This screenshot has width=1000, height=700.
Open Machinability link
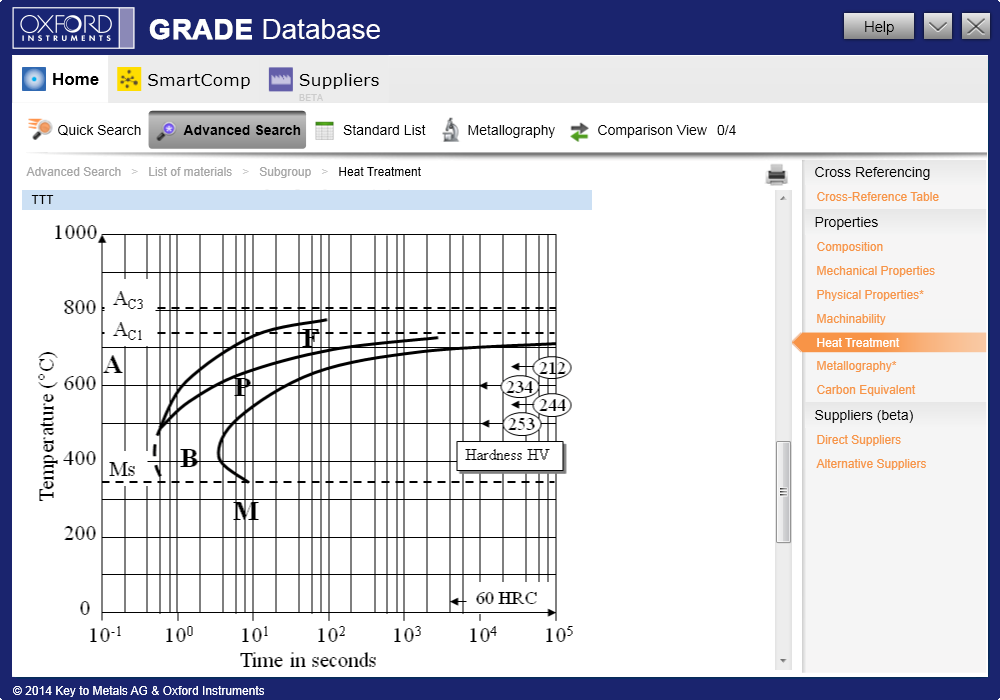tap(851, 319)
